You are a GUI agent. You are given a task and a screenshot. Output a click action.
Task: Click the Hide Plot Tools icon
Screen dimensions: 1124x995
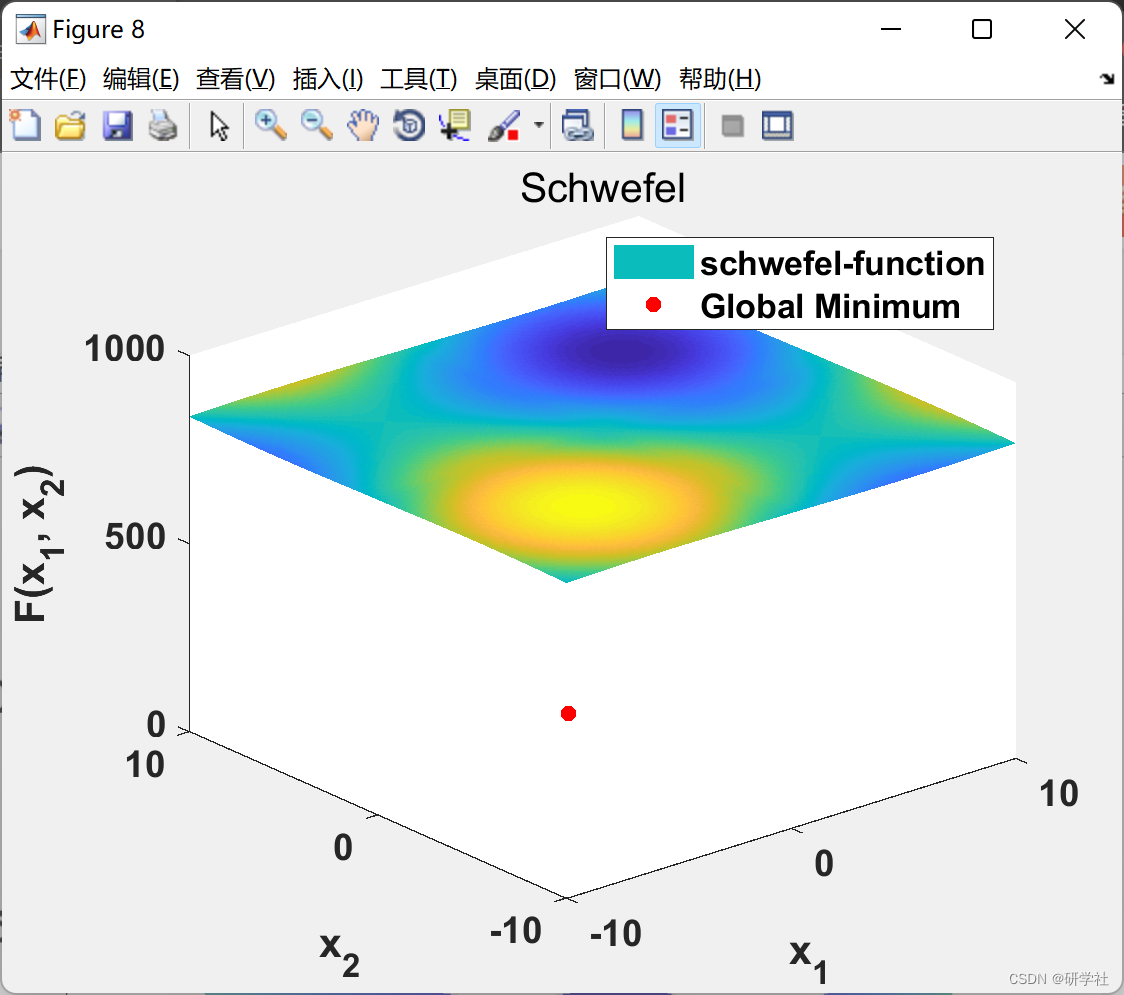[x=732, y=126]
